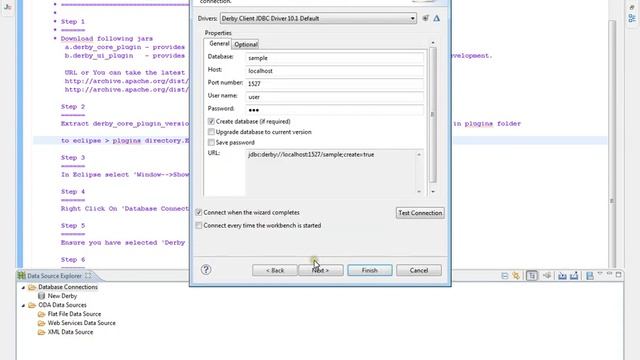Close the Data Source Explorer tab
Screen dimensions: 640x360
88,276
